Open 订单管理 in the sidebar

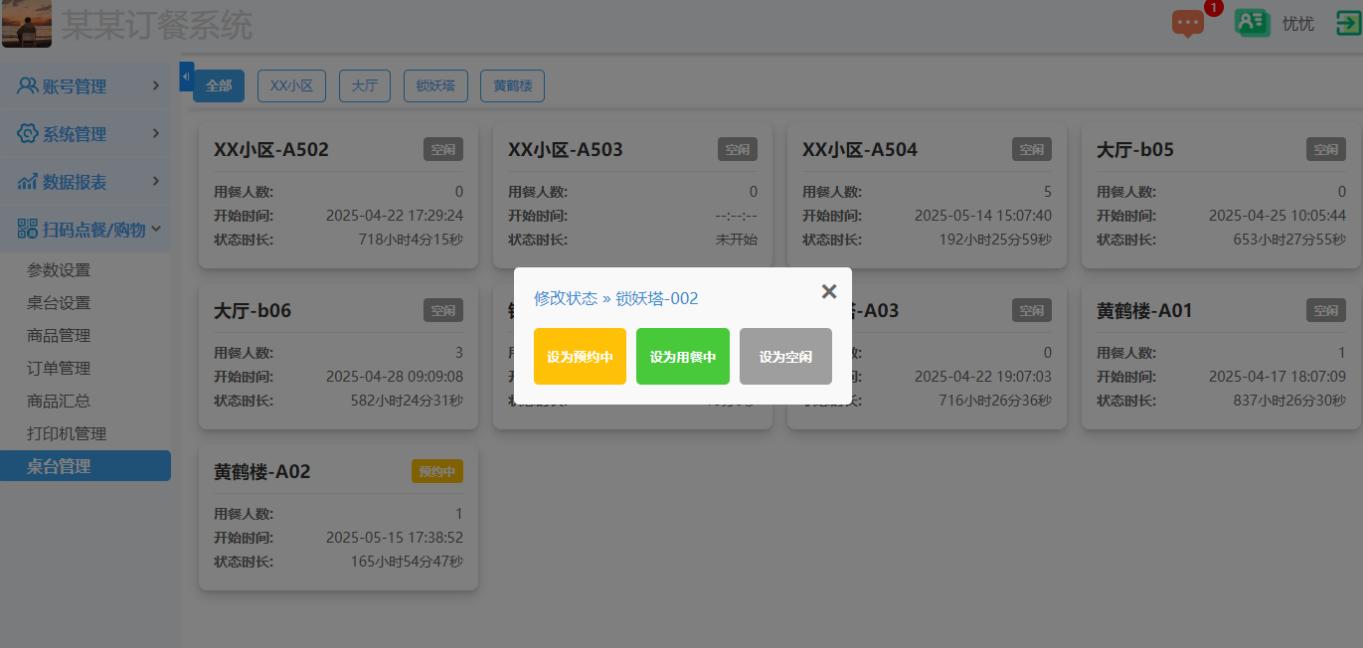59,368
